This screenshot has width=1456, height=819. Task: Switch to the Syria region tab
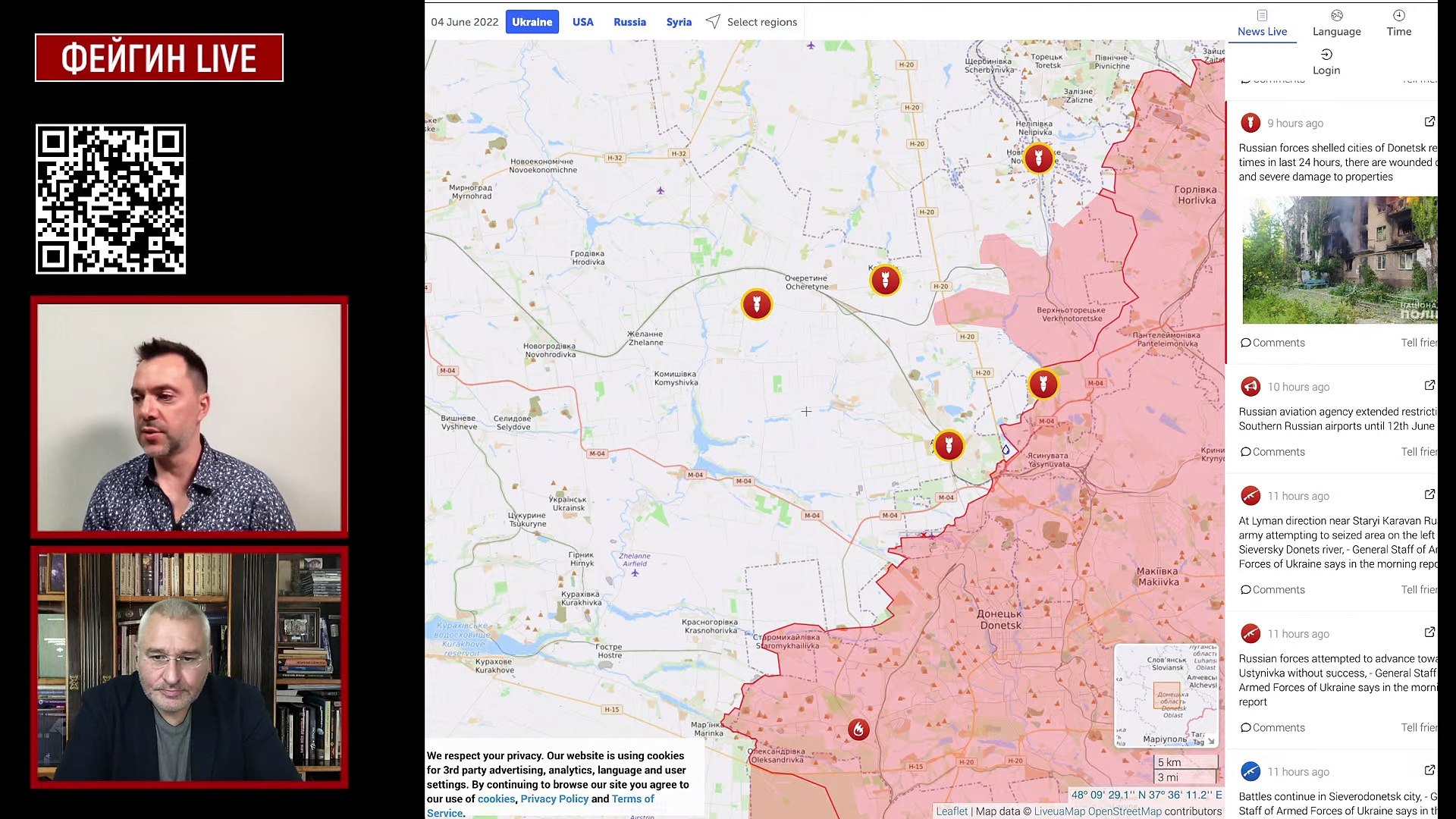679,22
